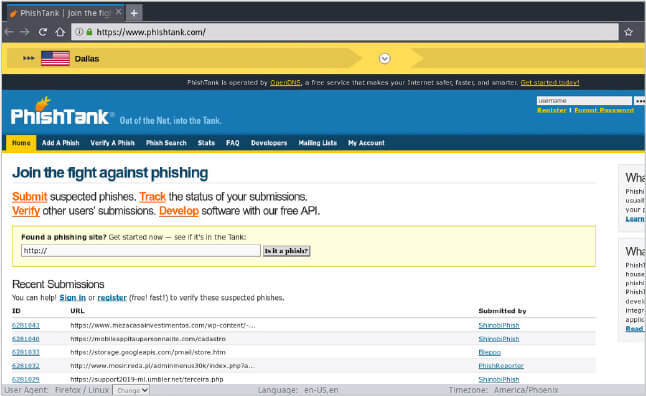Click the support2019-ml.umbler.net URL text
The height and width of the screenshot is (396, 646).
click(147, 379)
